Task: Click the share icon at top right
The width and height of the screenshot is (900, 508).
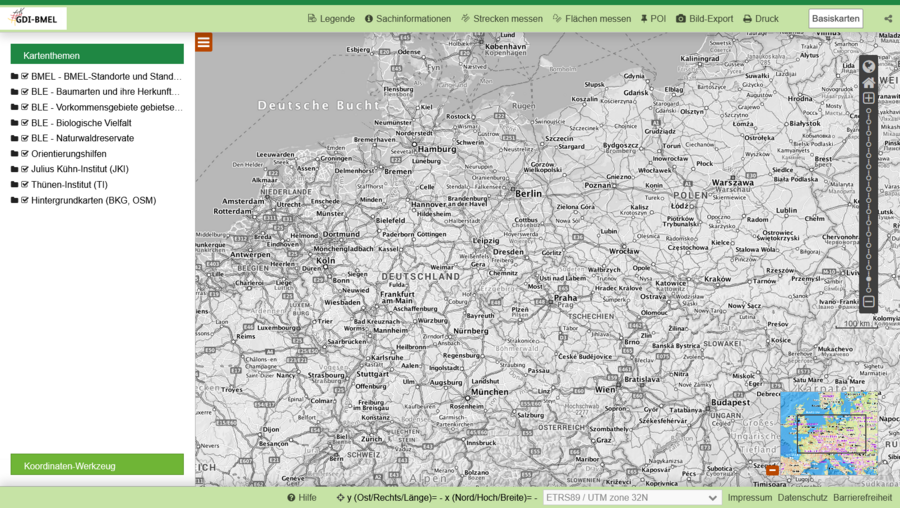Action: click(x=888, y=18)
